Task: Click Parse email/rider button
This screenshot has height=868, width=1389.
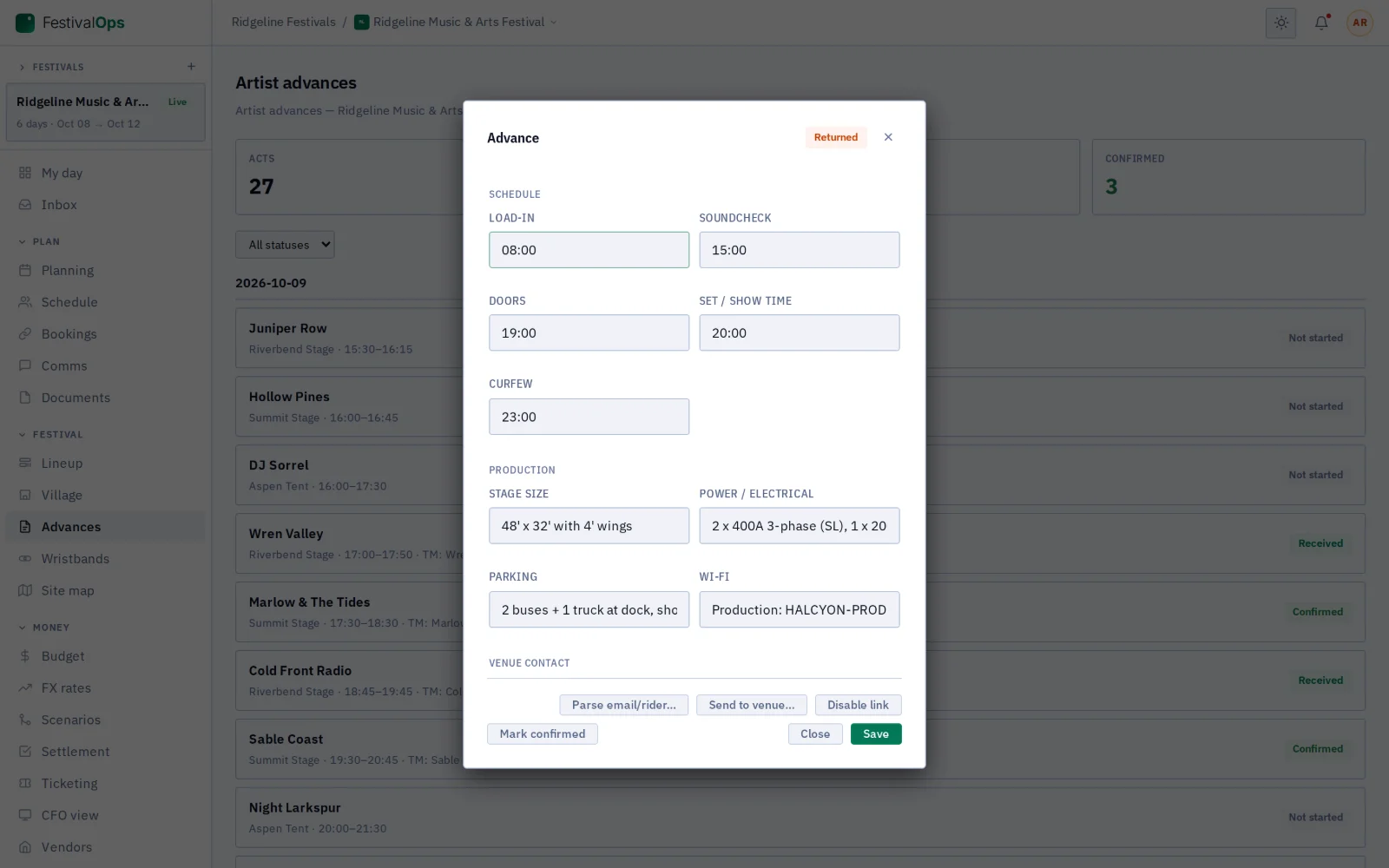Action: click(x=623, y=705)
